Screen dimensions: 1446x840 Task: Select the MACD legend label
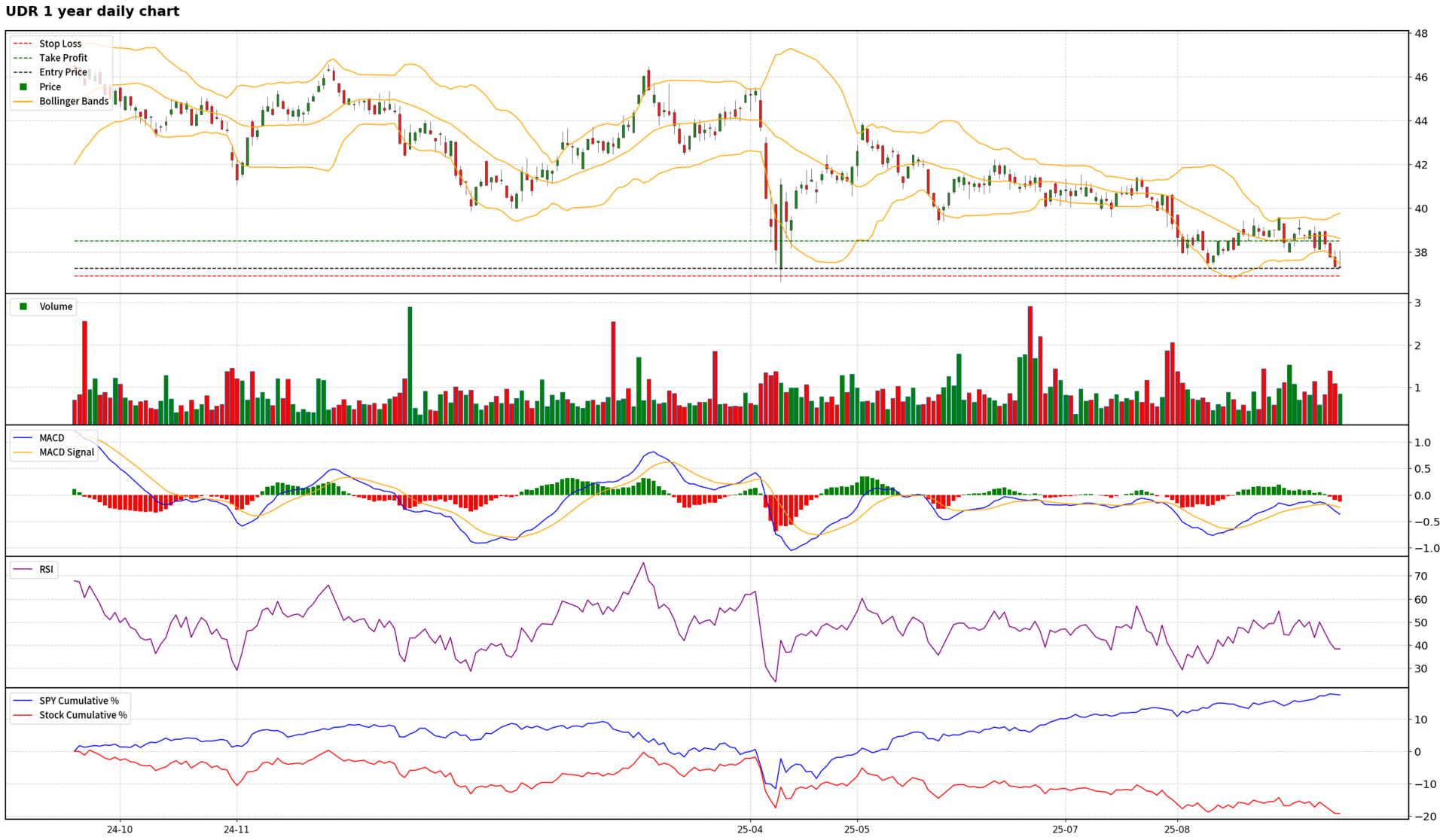click(x=52, y=438)
